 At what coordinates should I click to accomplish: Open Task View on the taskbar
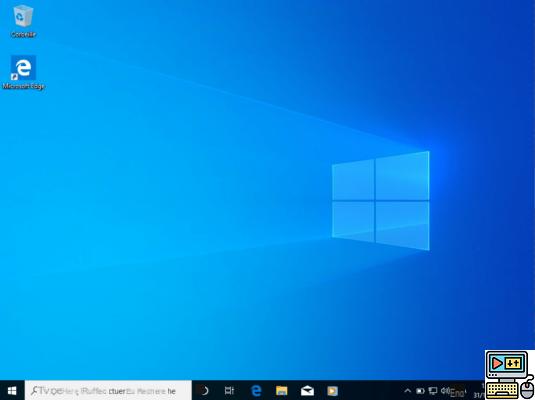[229, 390]
